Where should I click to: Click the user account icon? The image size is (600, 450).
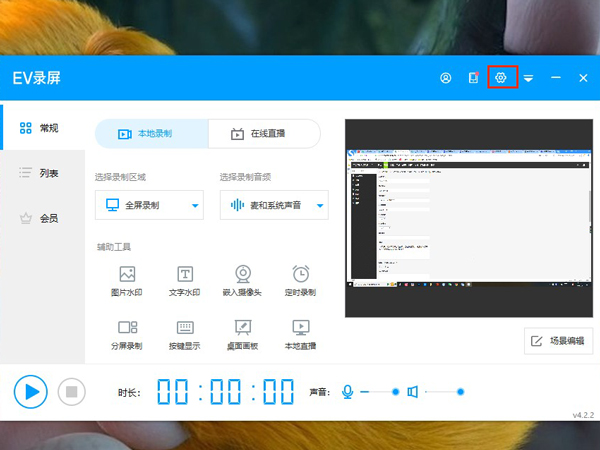446,78
